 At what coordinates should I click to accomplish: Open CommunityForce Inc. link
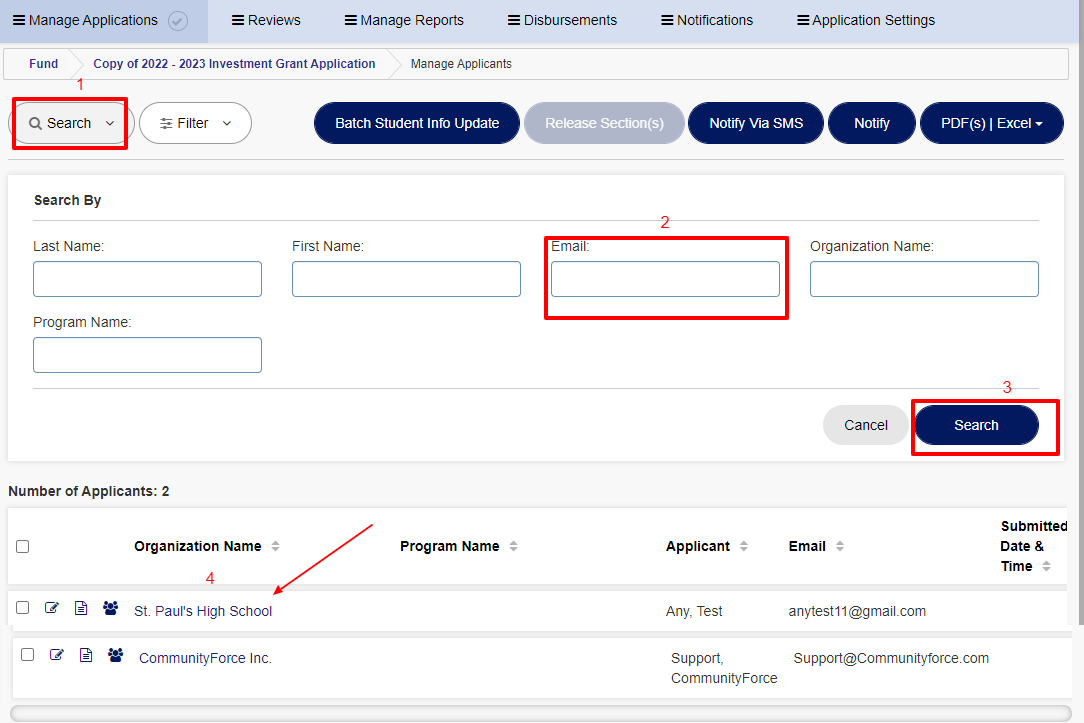(205, 658)
